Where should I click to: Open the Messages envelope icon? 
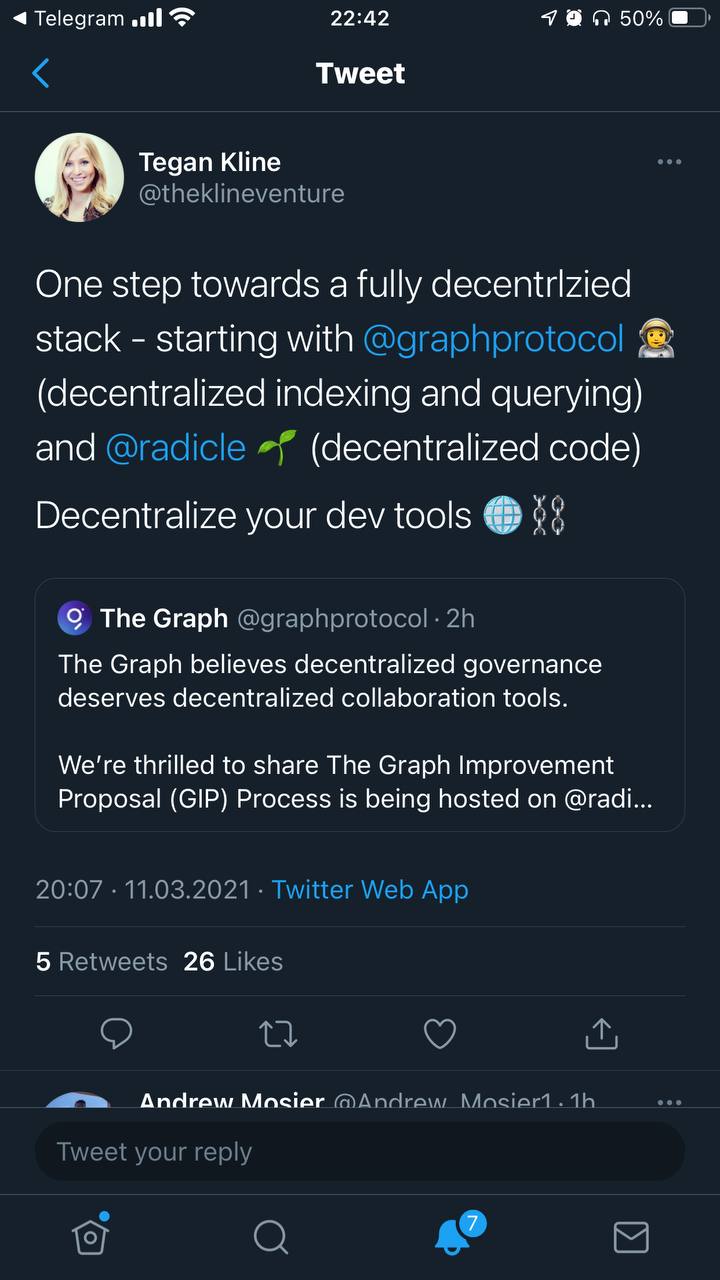coord(631,1237)
